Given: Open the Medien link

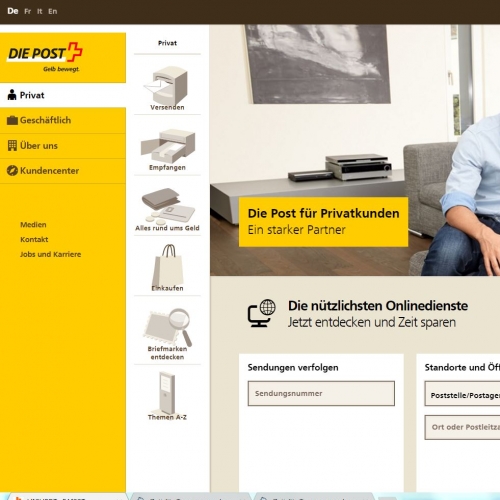Looking at the screenshot, I should tap(33, 225).
